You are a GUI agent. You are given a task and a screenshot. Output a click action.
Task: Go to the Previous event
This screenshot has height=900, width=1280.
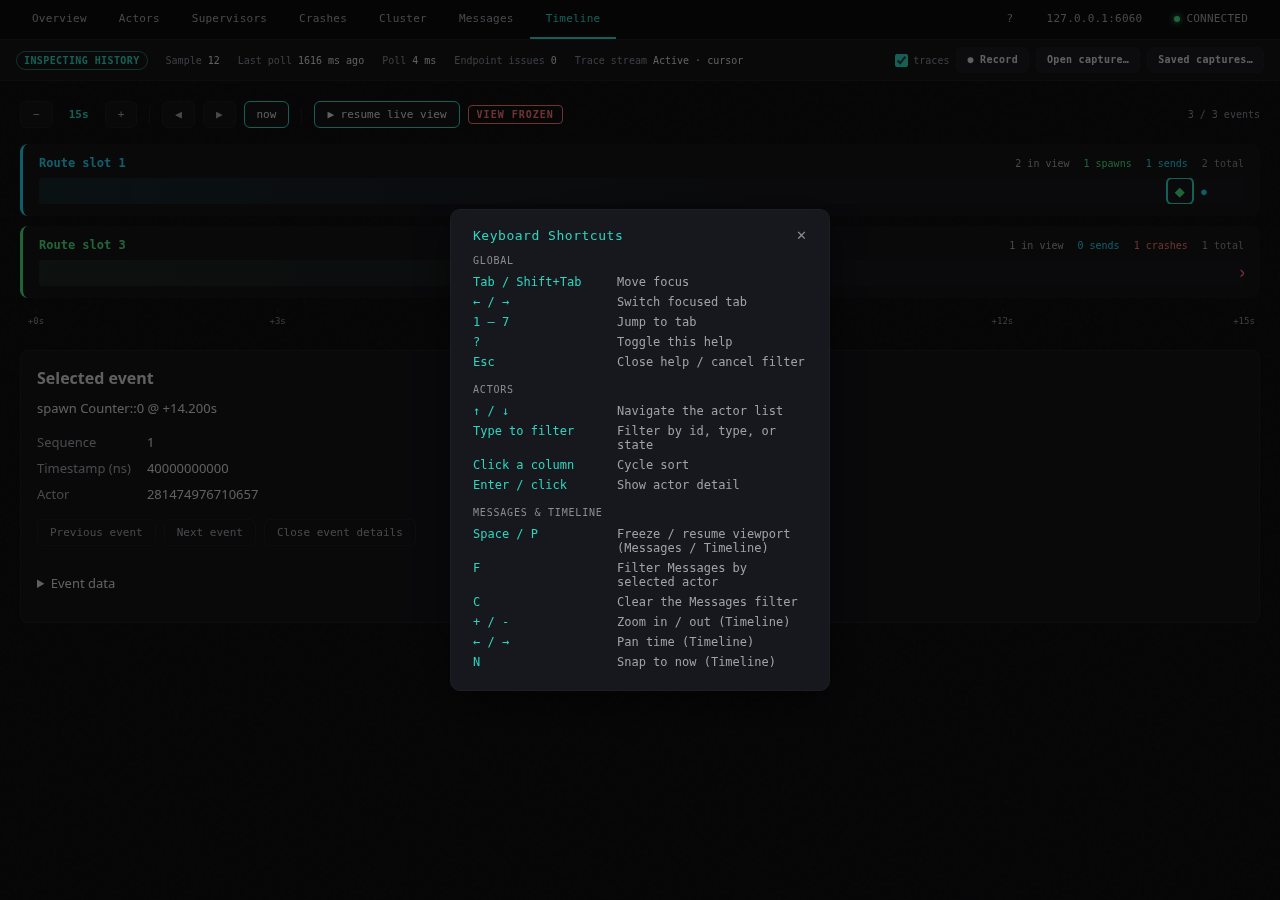tap(96, 532)
